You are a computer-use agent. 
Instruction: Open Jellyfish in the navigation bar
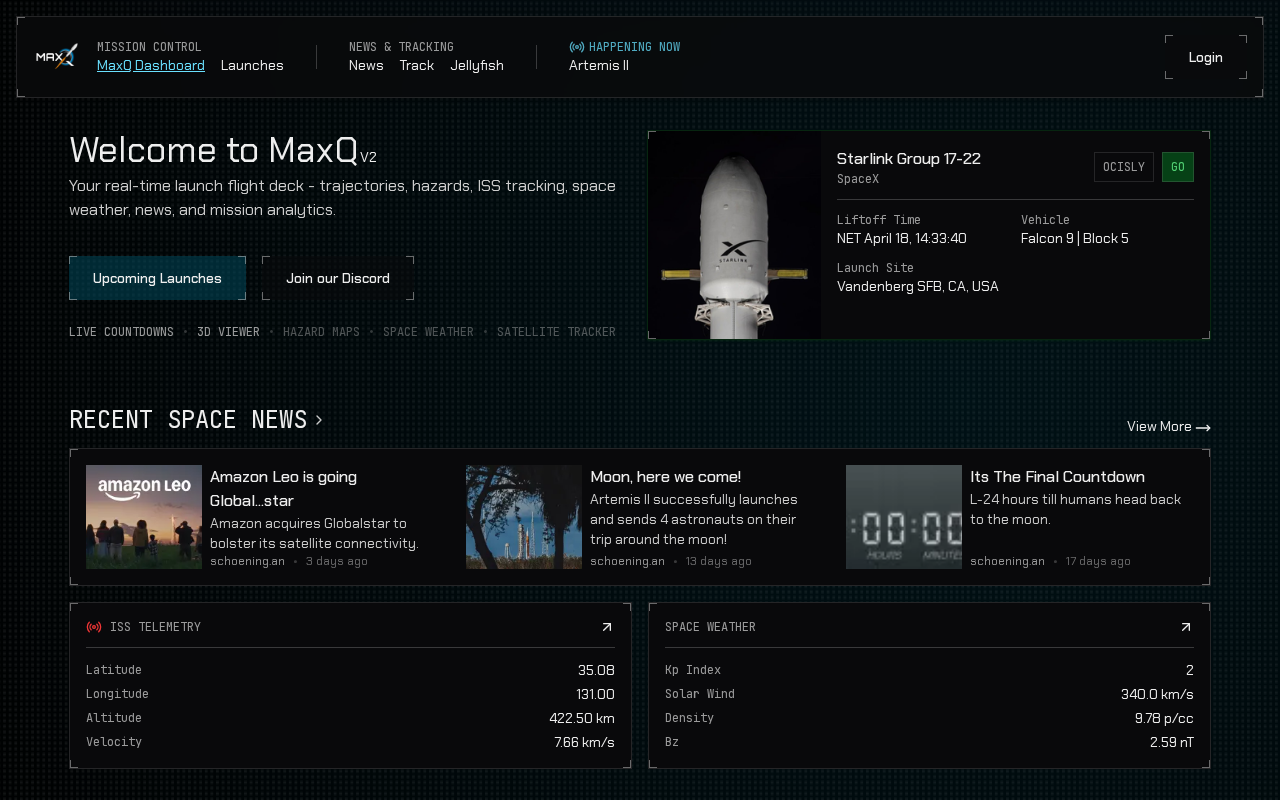477,65
